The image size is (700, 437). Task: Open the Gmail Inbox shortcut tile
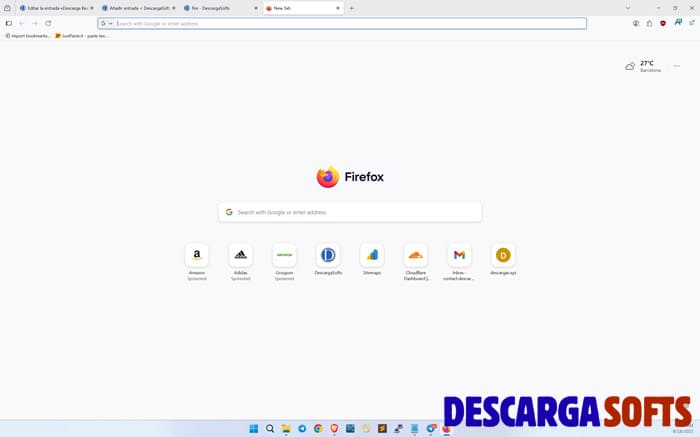tap(459, 255)
